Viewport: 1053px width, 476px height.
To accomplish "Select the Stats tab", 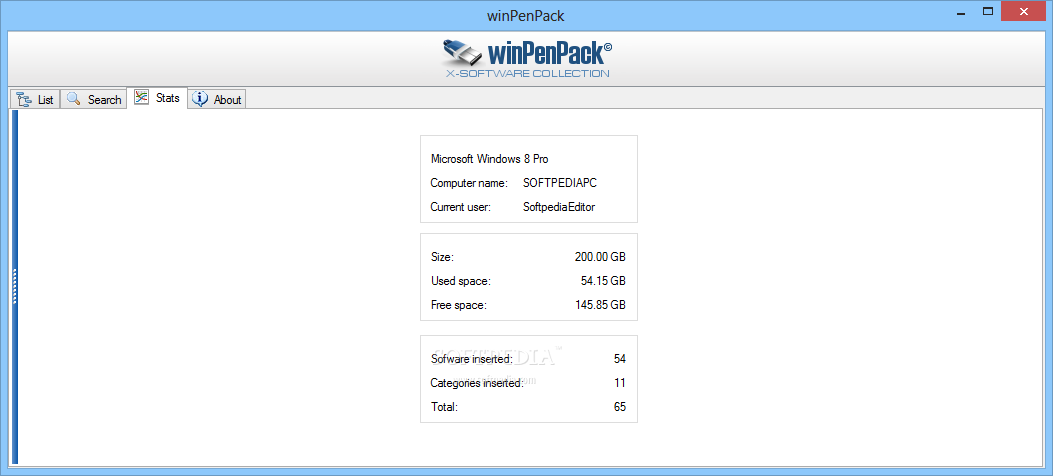I will click(x=157, y=97).
